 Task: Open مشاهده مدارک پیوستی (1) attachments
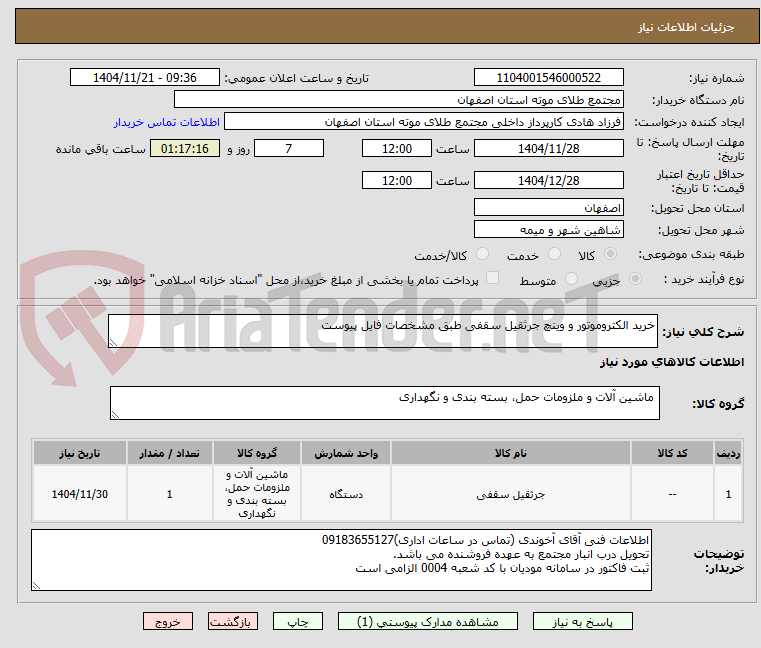tap(428, 621)
